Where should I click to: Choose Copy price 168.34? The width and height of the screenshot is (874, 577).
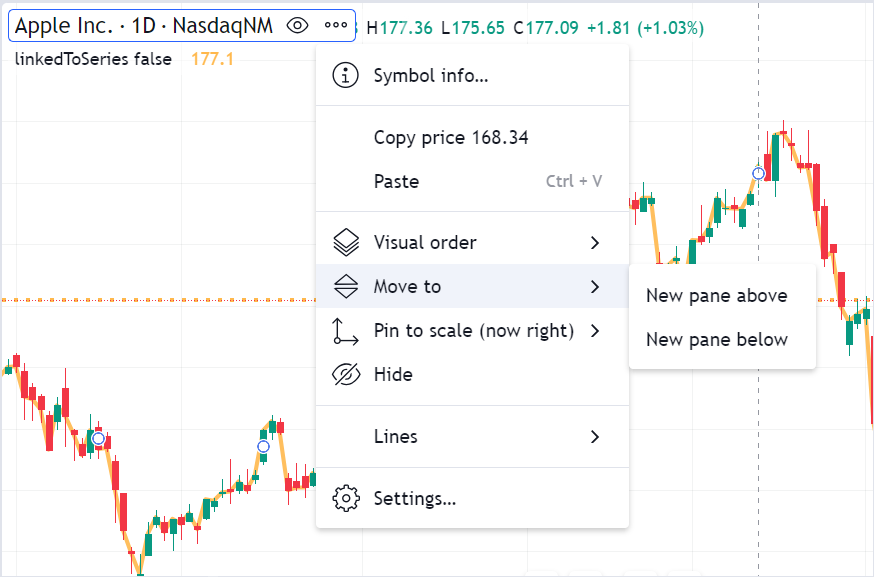(451, 138)
